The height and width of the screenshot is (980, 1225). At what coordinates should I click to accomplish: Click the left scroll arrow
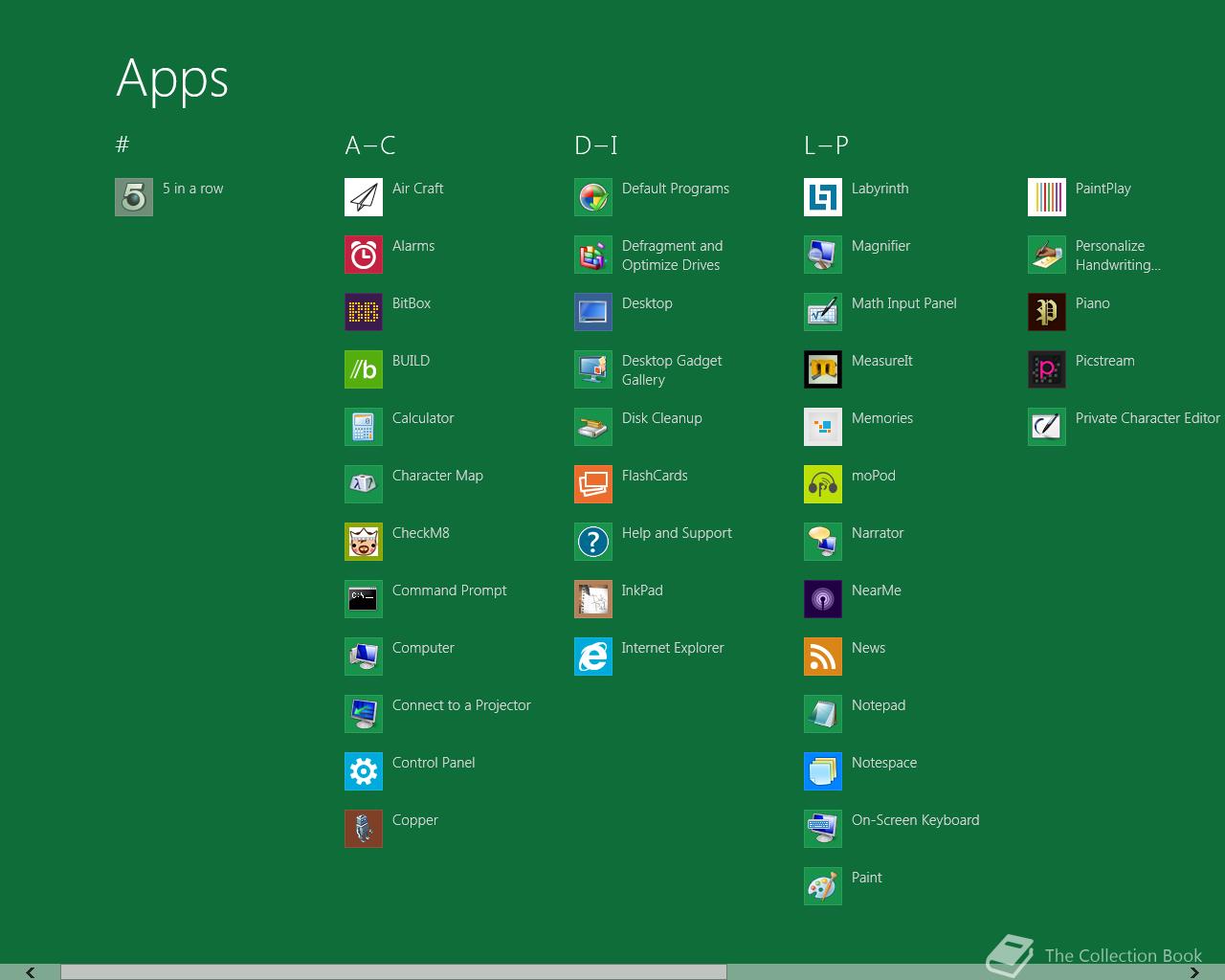click(30, 972)
